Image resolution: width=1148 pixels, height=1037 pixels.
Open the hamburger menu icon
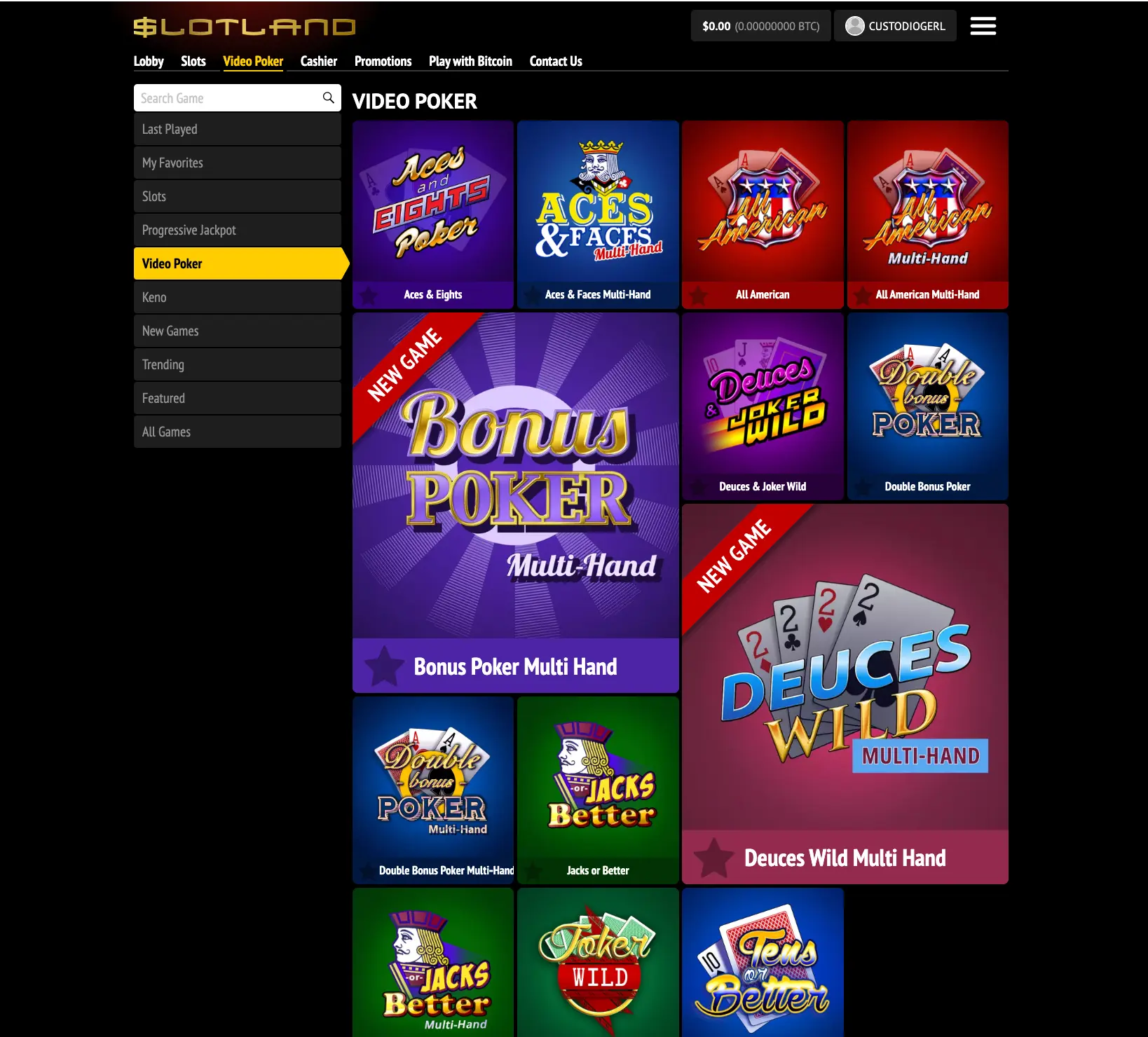point(983,26)
